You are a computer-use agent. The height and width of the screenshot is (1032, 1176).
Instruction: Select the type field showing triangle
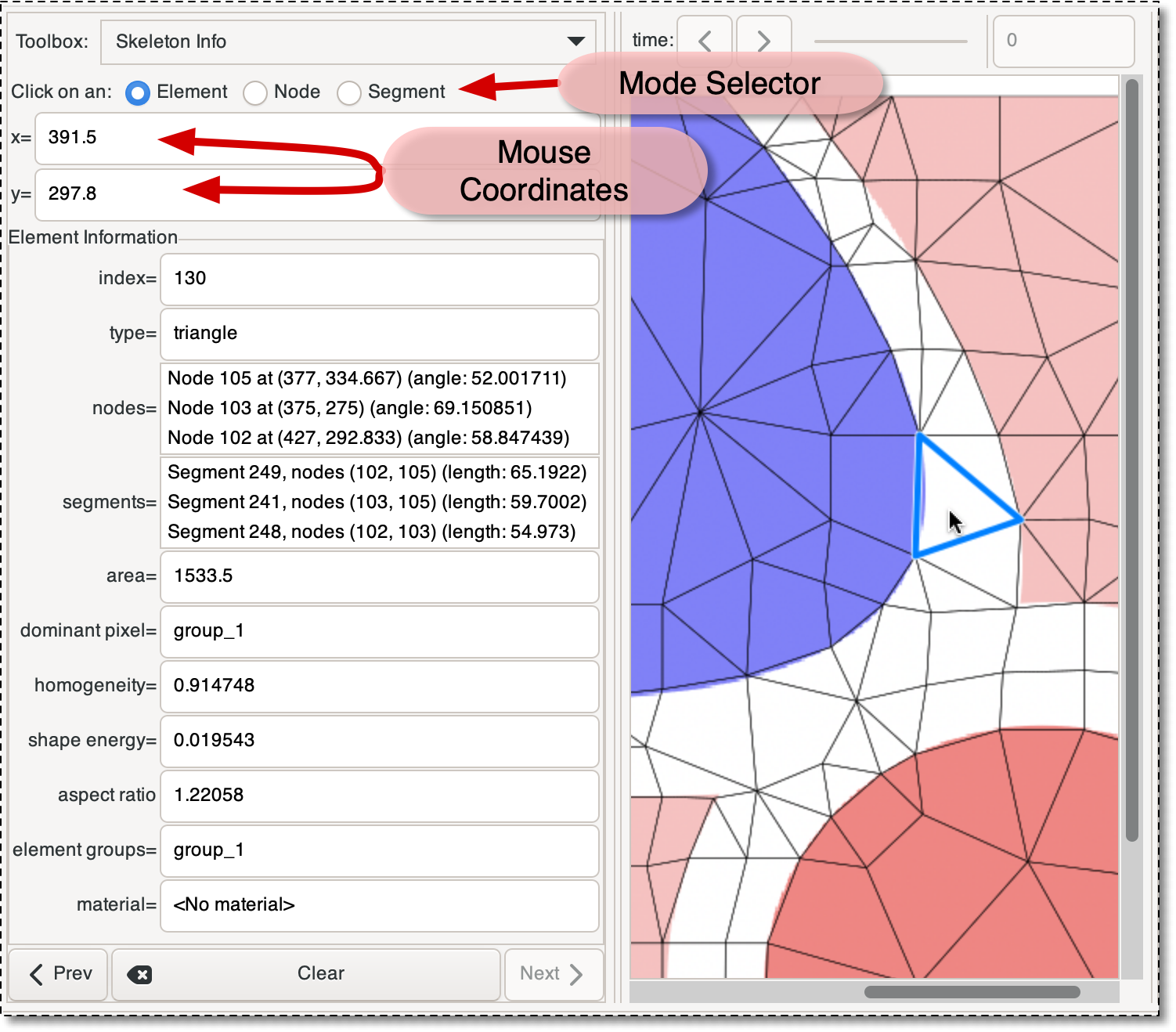coord(379,334)
